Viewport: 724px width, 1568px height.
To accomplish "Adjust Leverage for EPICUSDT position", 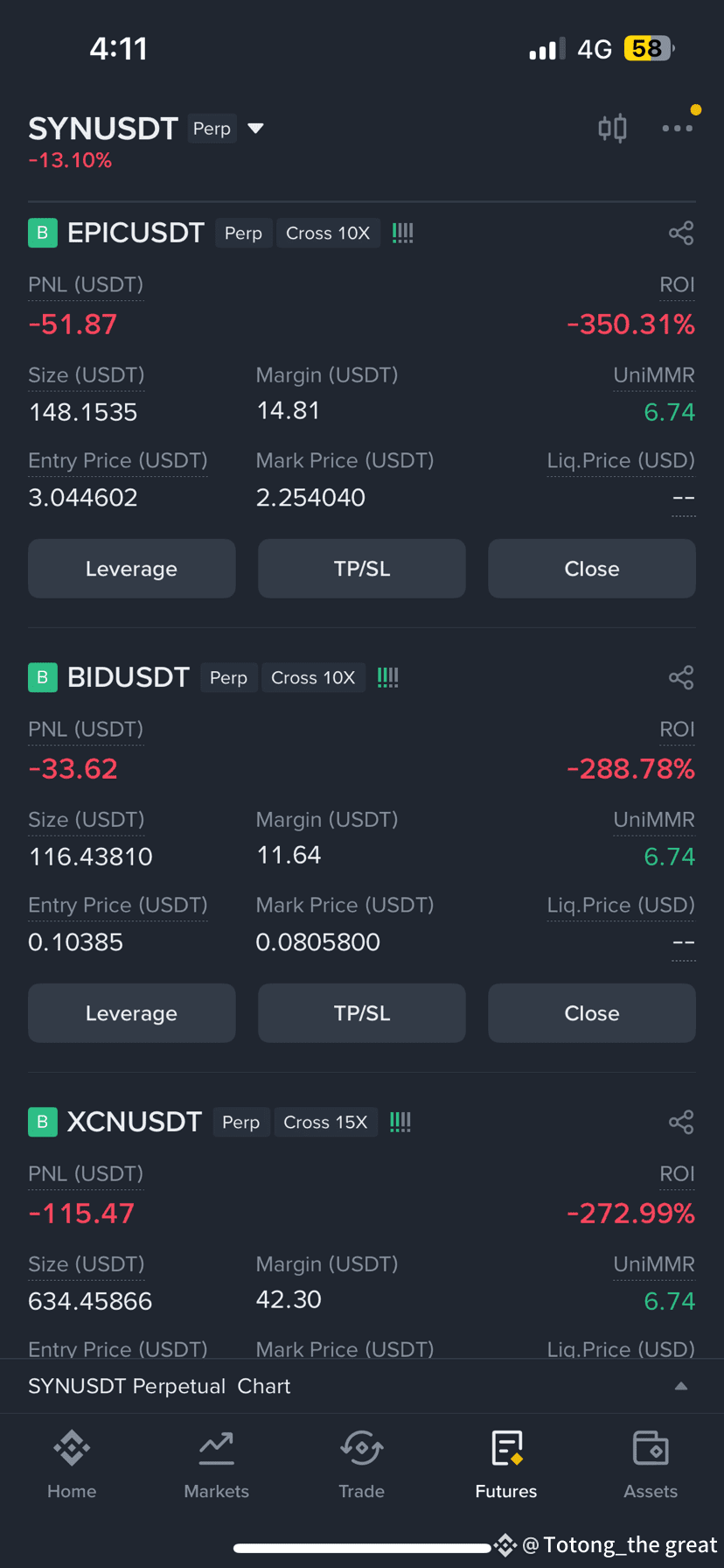I will (x=131, y=569).
